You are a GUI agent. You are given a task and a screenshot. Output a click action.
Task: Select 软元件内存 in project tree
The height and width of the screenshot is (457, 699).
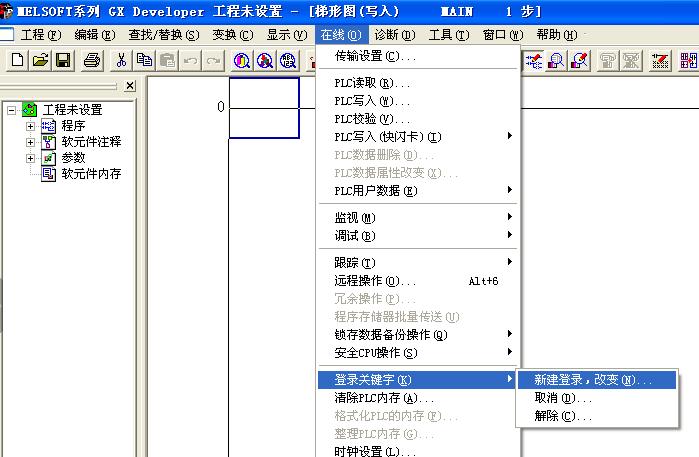[x=90, y=174]
